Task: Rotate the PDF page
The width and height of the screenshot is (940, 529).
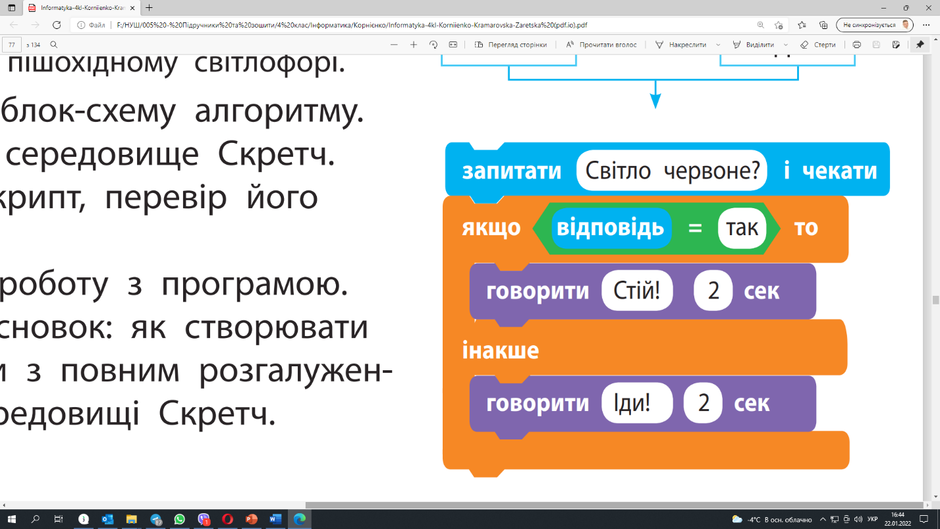Action: [x=433, y=45]
